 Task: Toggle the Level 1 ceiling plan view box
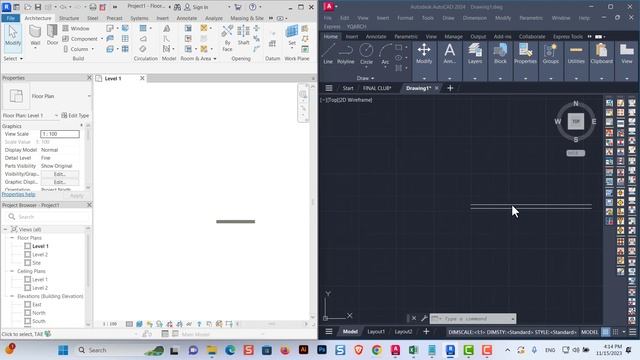point(27,280)
